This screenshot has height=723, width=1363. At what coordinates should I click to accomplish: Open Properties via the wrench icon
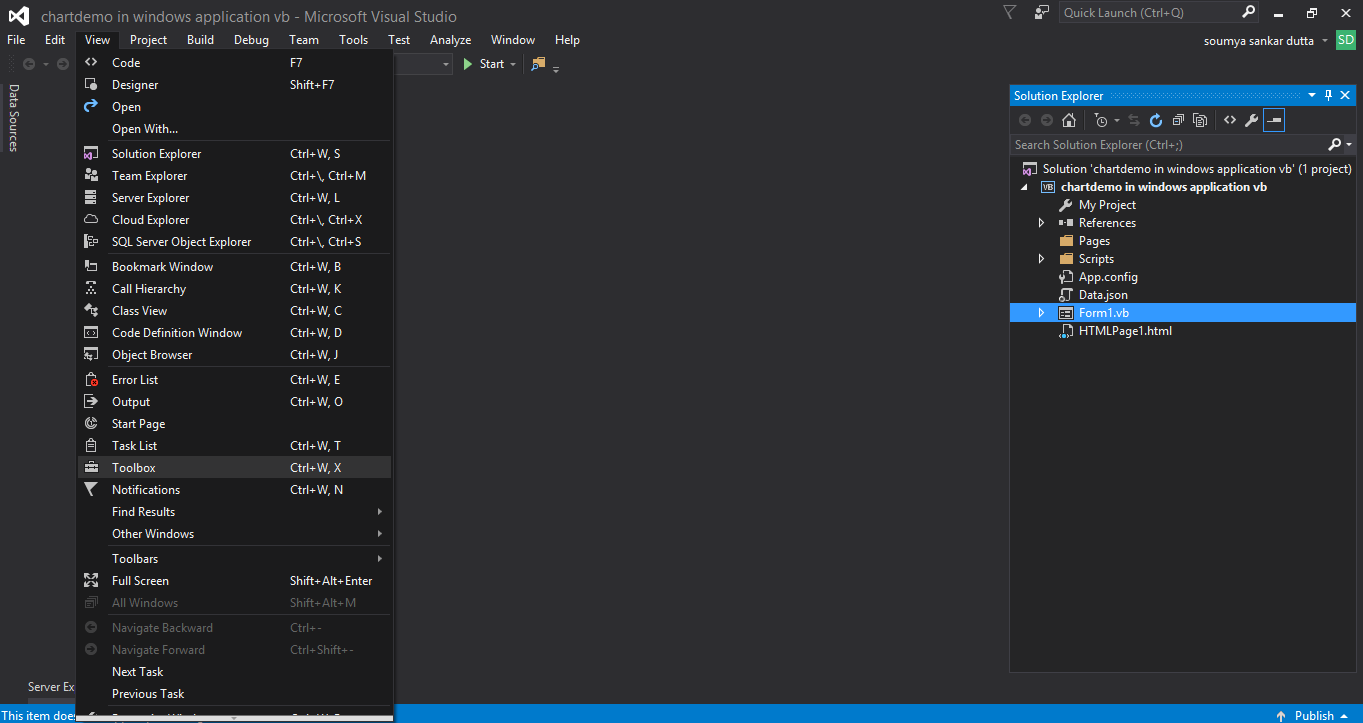(1251, 120)
